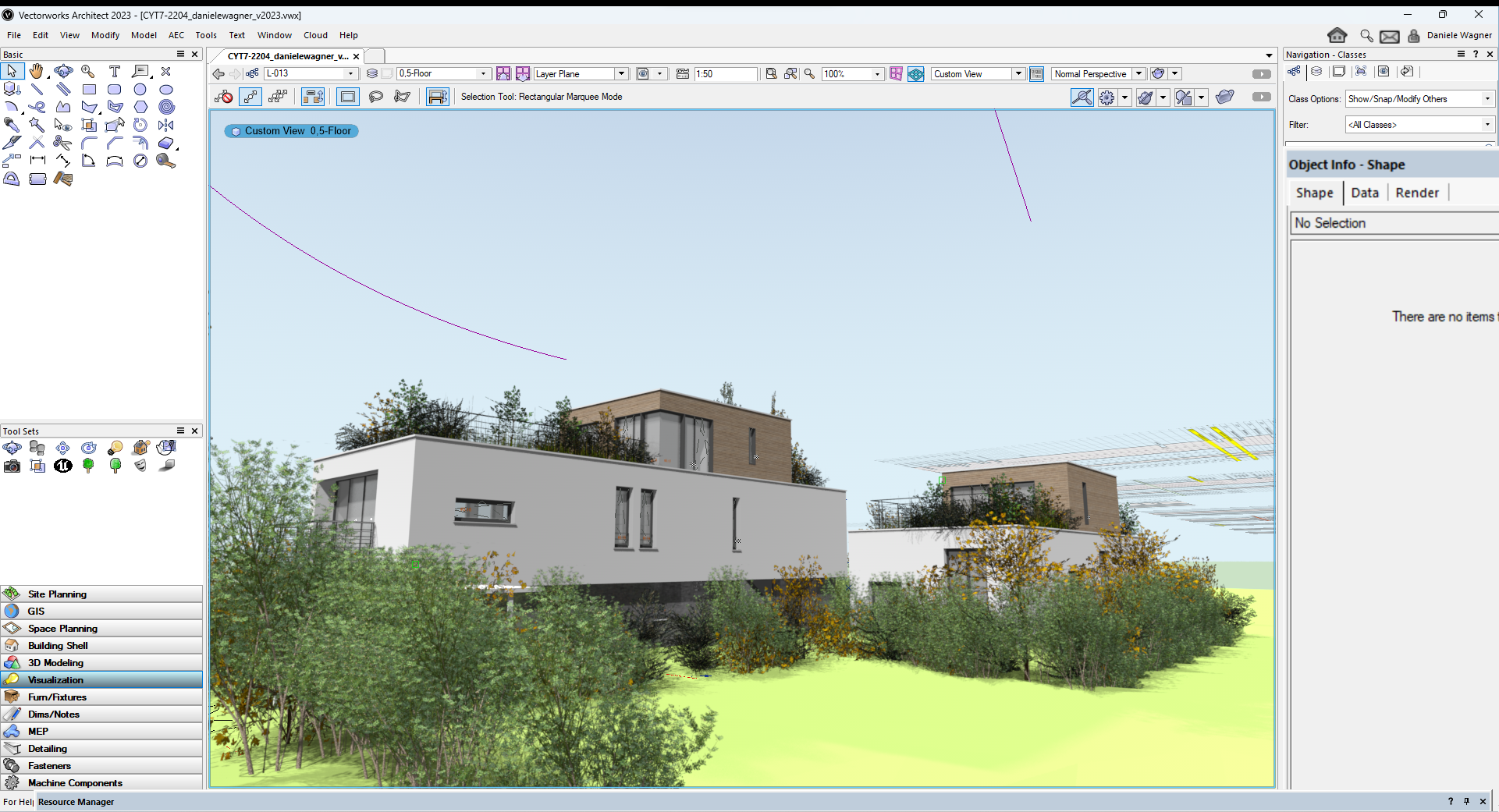The width and height of the screenshot is (1499, 812).
Task: Click the Renderworks camera tool icon
Action: pos(12,466)
